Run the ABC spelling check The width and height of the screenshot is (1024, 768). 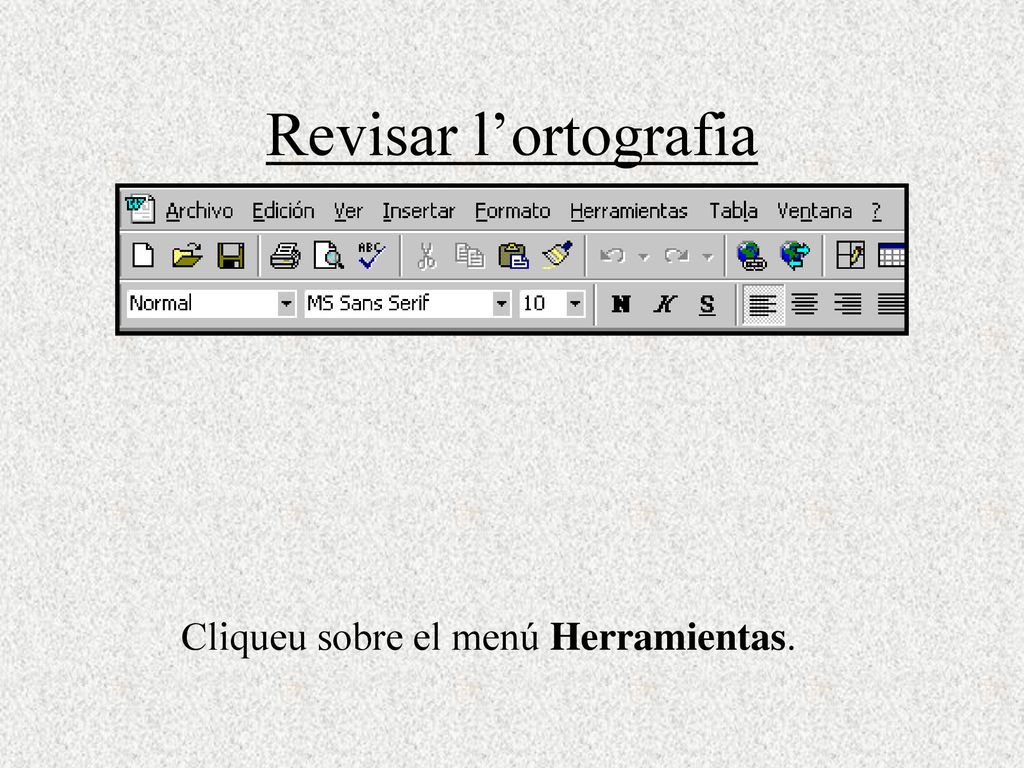coord(371,255)
